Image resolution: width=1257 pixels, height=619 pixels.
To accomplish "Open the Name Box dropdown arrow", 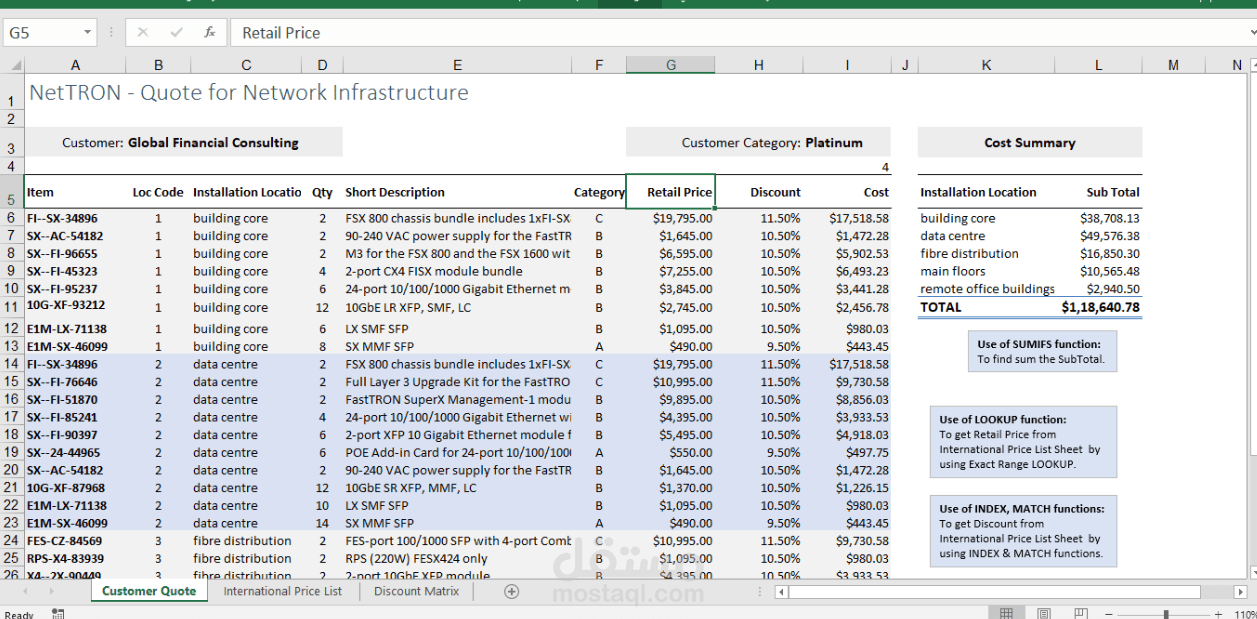I will pos(88,33).
